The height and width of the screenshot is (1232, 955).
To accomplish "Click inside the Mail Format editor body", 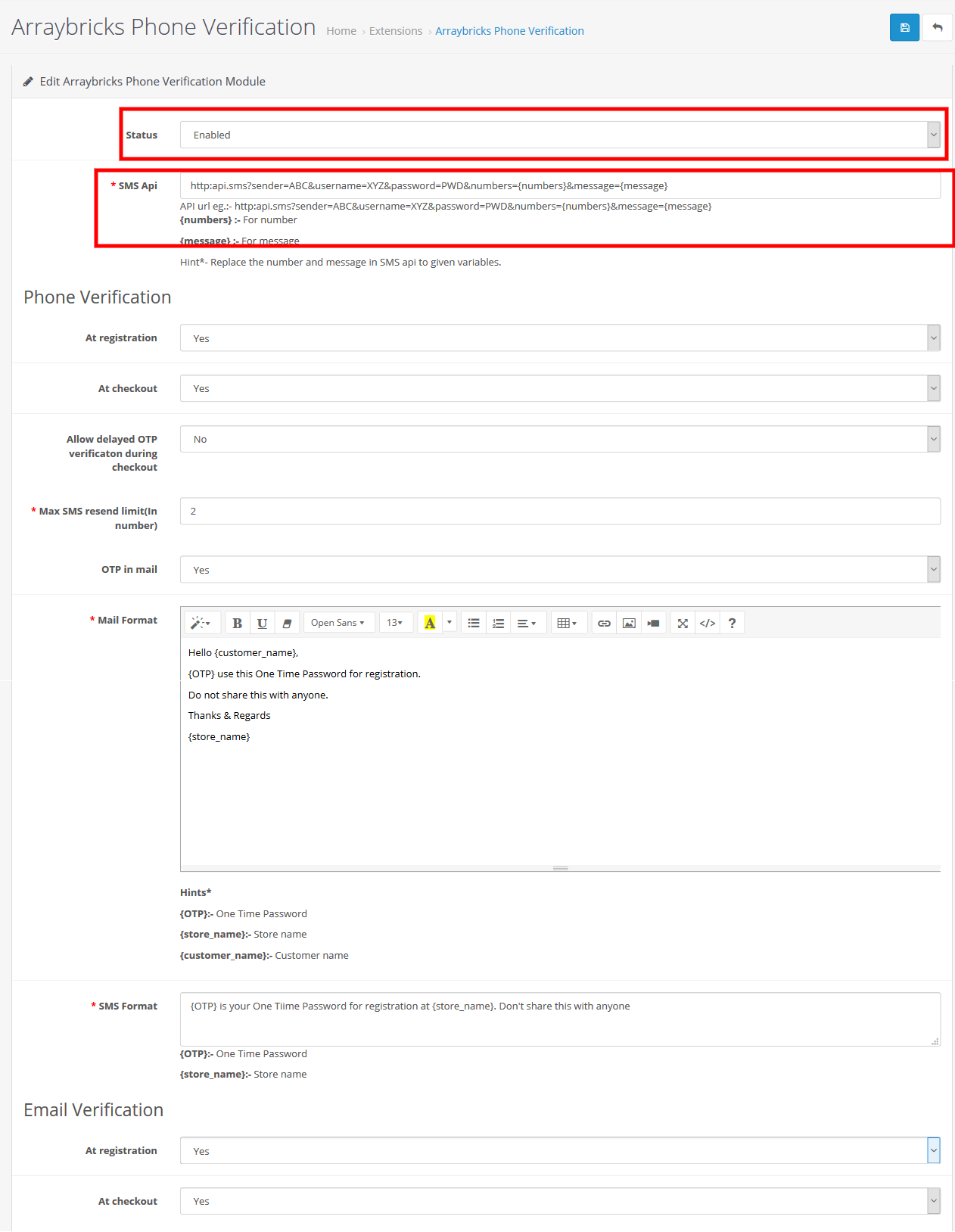I will [x=560, y=751].
